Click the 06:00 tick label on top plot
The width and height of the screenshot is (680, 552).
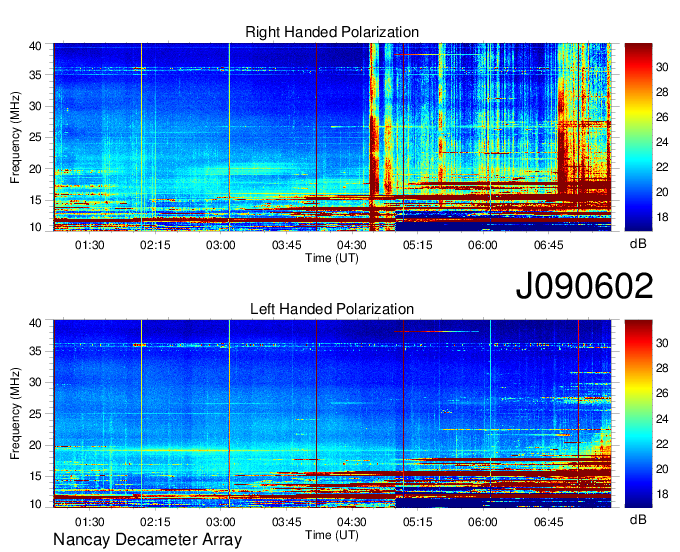pos(483,245)
